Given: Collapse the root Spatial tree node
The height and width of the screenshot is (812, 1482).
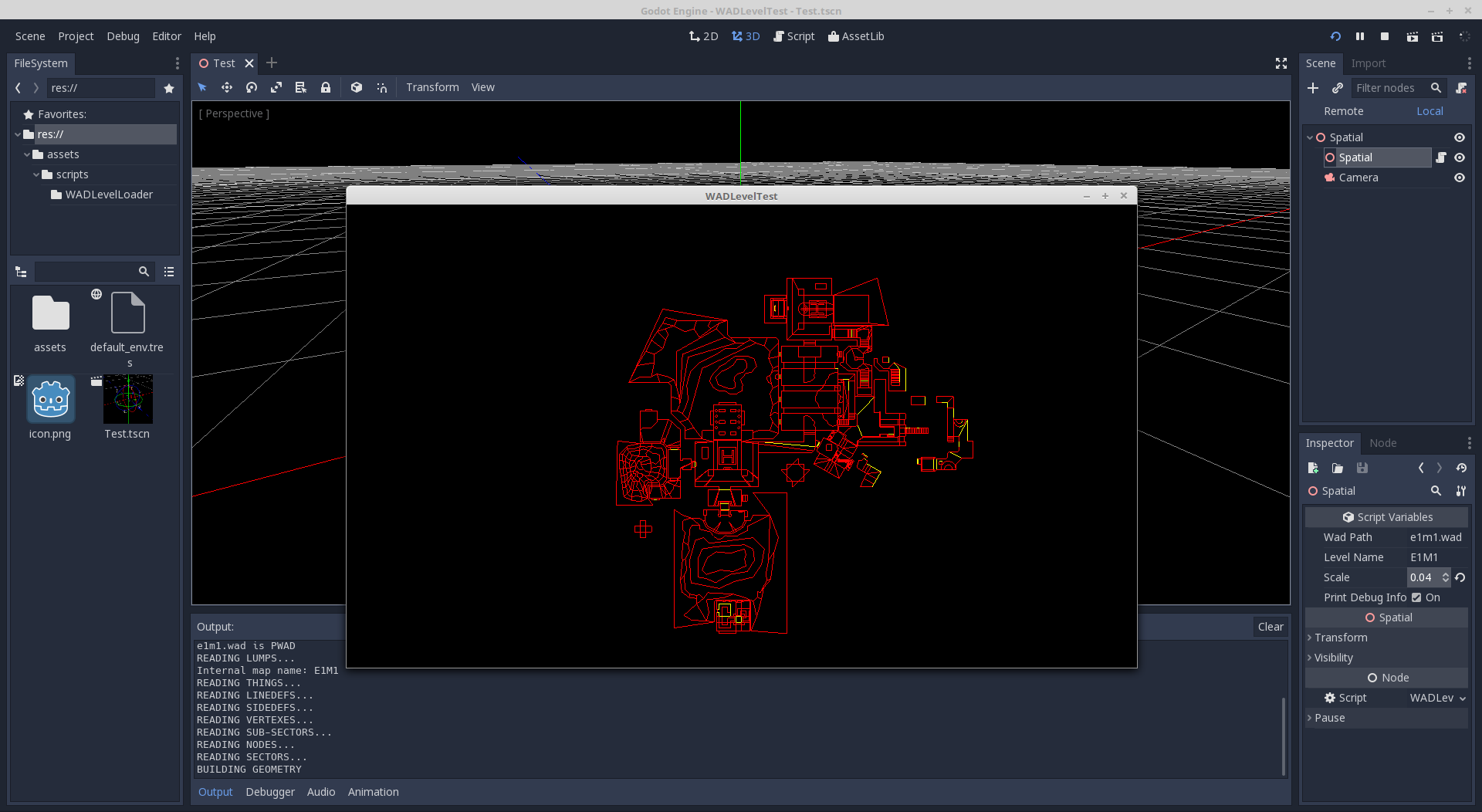Looking at the screenshot, I should pyautogui.click(x=1310, y=137).
